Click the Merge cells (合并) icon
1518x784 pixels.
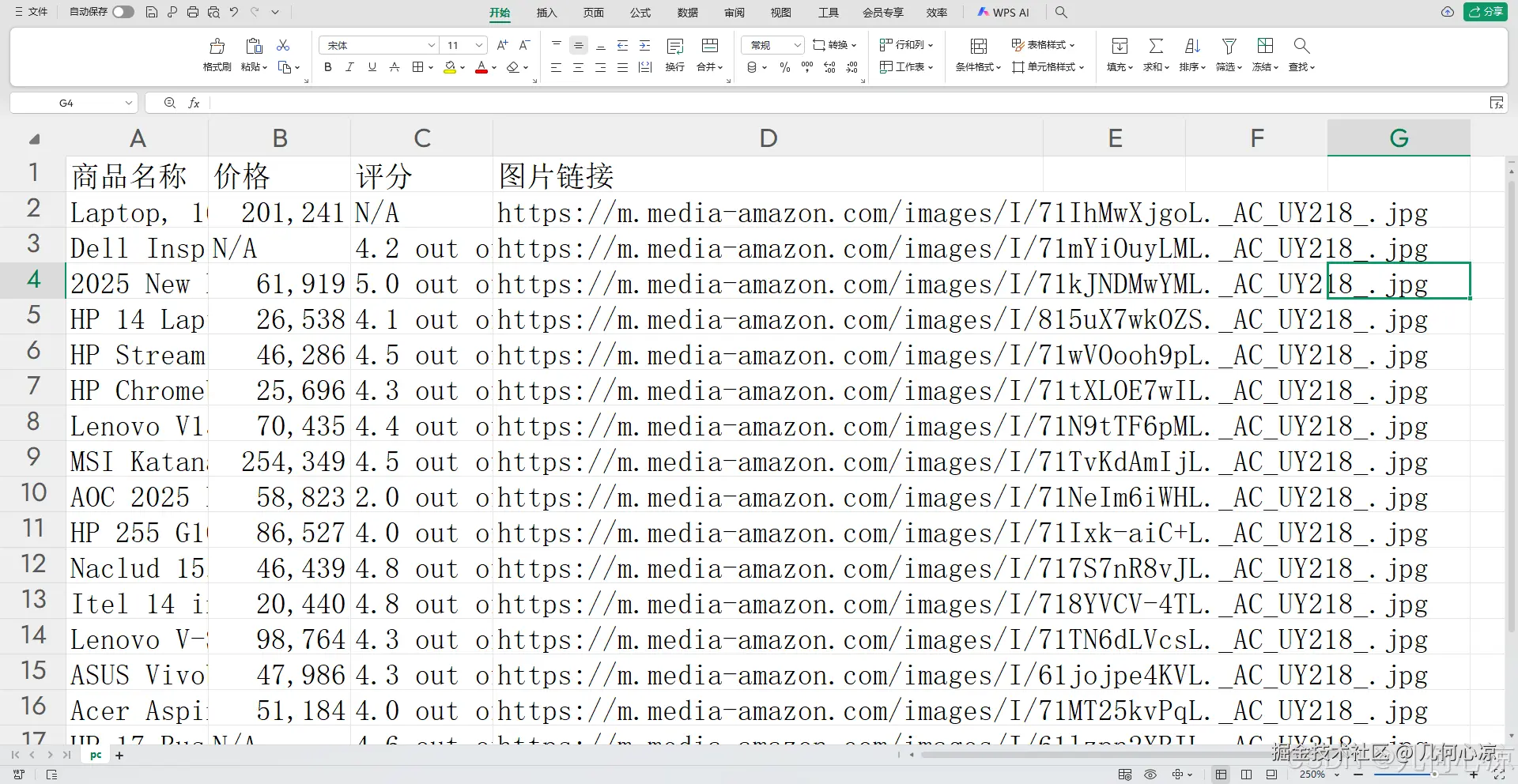coord(710,46)
